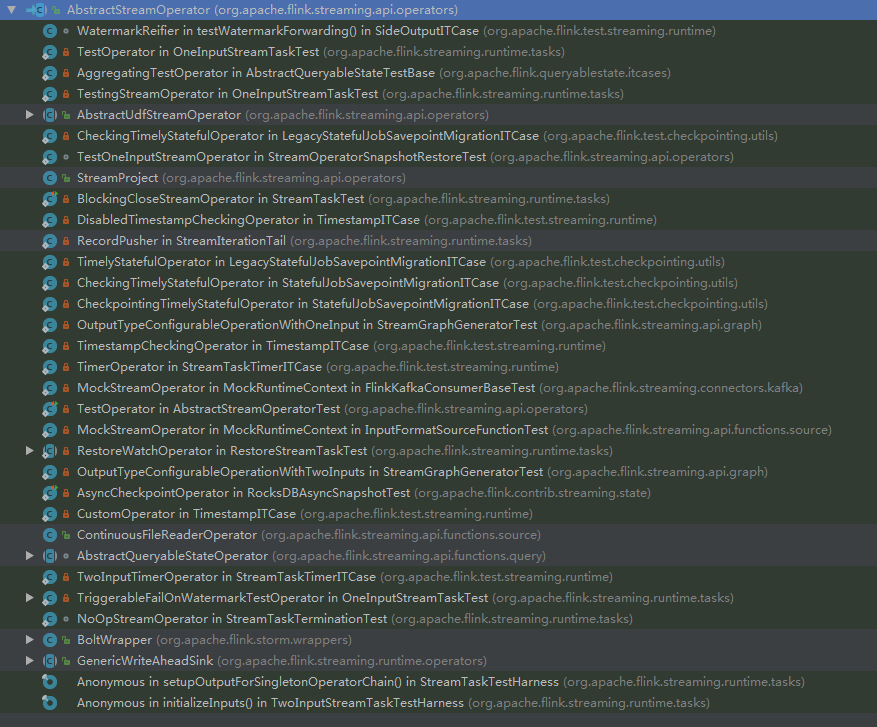Click the RecordPusher class icon
The width and height of the screenshot is (877, 727).
50,242
